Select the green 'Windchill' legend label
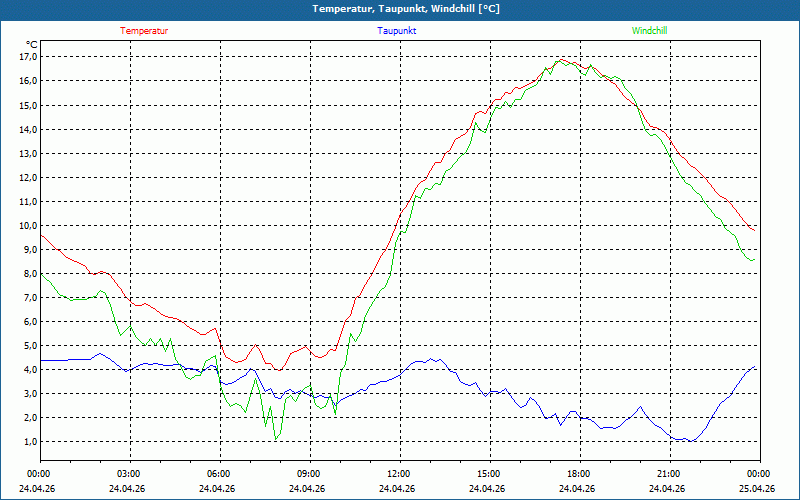The width and height of the screenshot is (800, 500). (649, 31)
